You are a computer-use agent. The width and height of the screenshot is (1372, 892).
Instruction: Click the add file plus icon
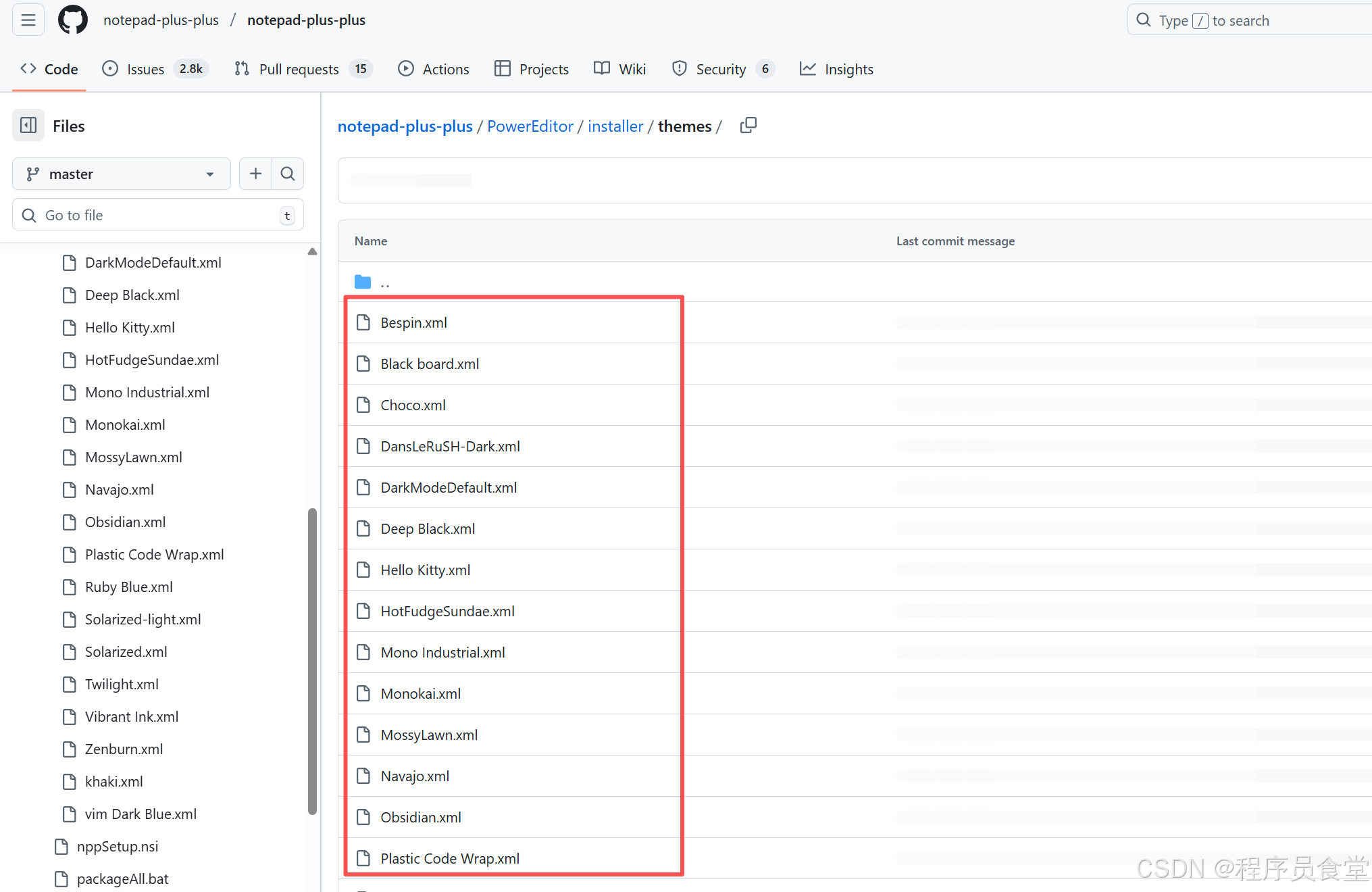pos(255,174)
